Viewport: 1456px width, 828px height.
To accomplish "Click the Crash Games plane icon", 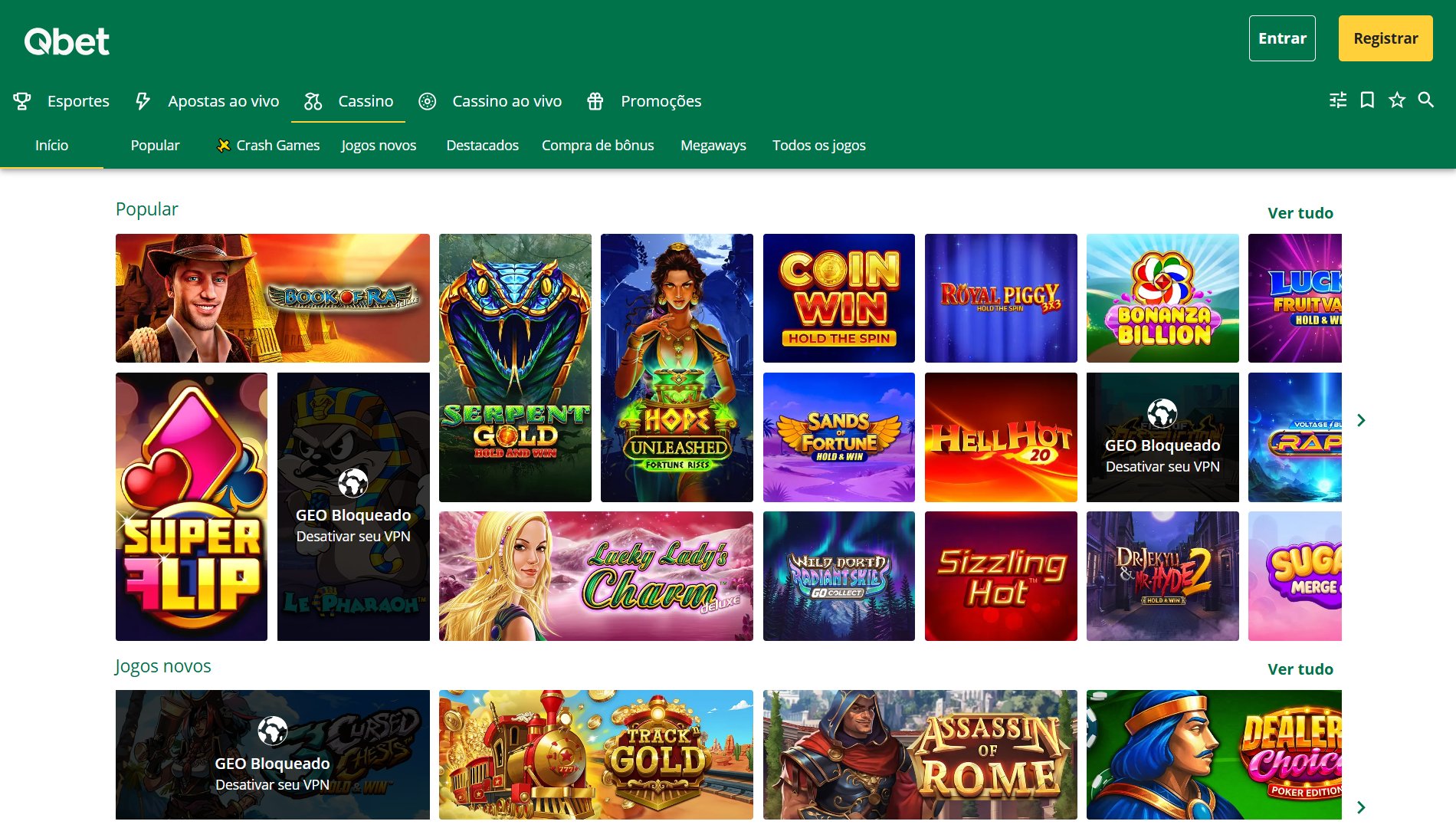I will coord(223,146).
